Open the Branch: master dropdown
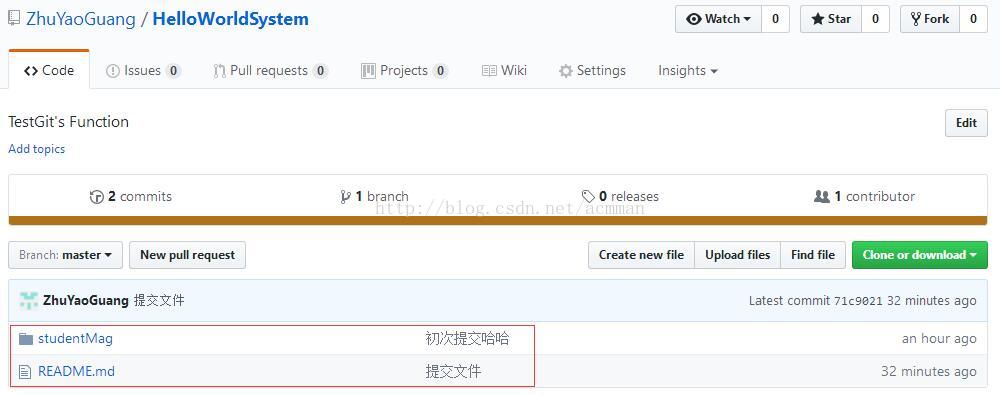Screen dimensions: 1000x395 coord(66,255)
